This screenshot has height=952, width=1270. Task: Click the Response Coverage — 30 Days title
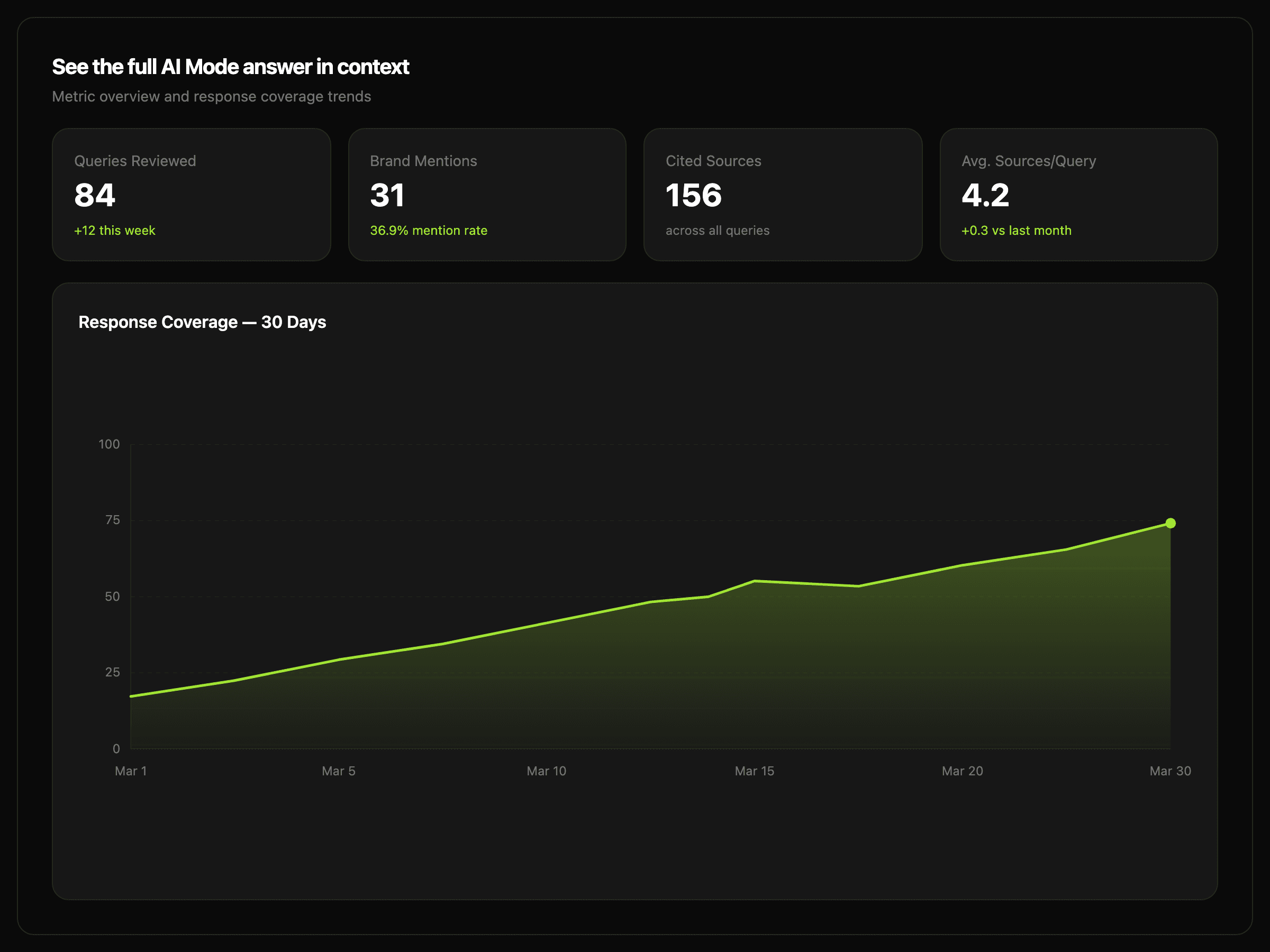pyautogui.click(x=202, y=322)
